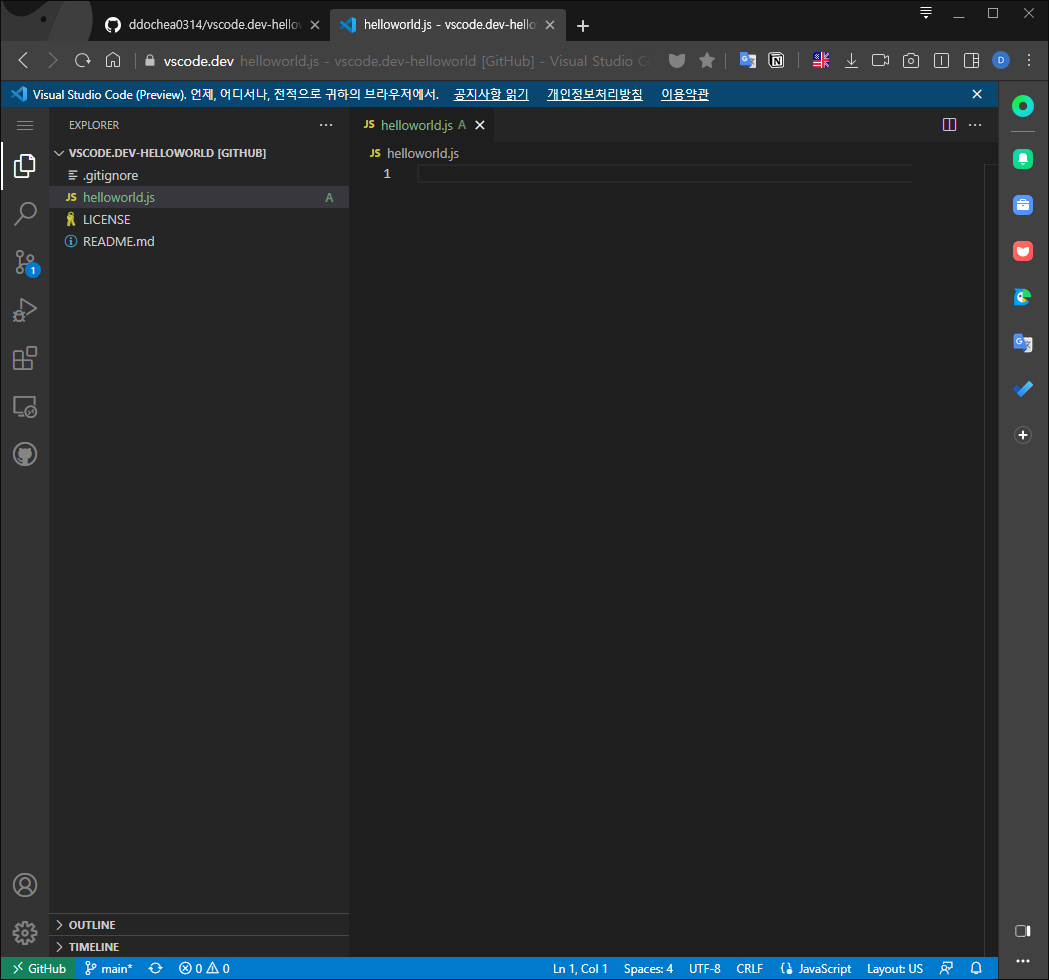Go back in browser

pos(23,61)
